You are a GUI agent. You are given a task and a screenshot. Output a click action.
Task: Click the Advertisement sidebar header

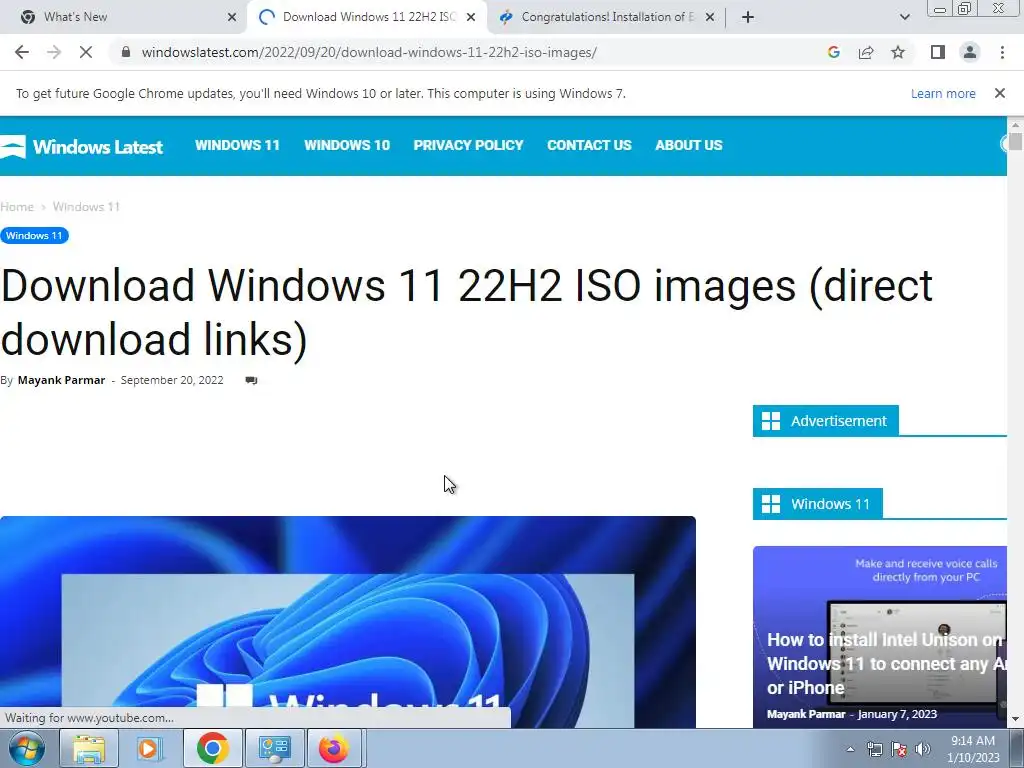point(825,421)
